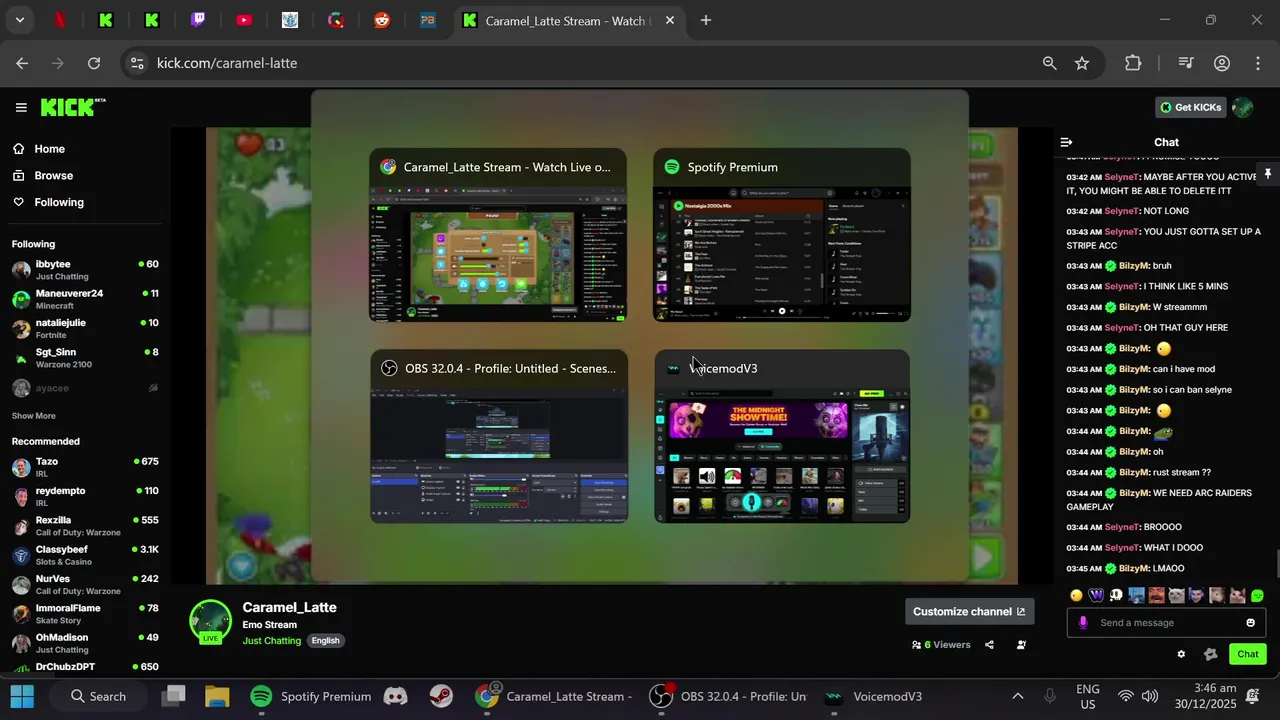This screenshot has width=1280, height=720.
Task: Open Chrome extensions puzzle icon
Action: click(x=1133, y=63)
